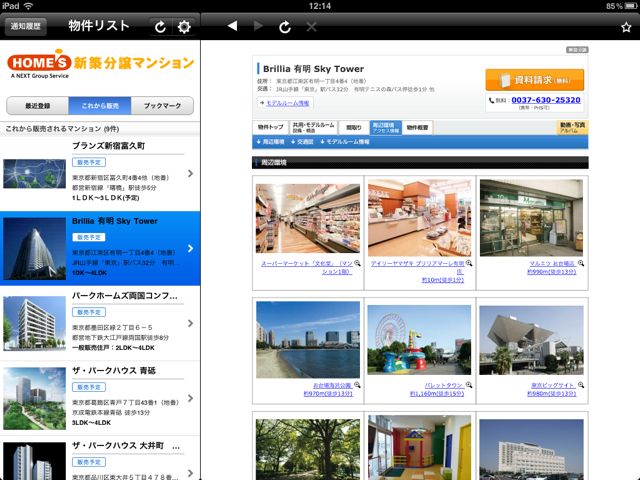
Task: Open the white hospital building photo
Action: click(x=531, y=449)
